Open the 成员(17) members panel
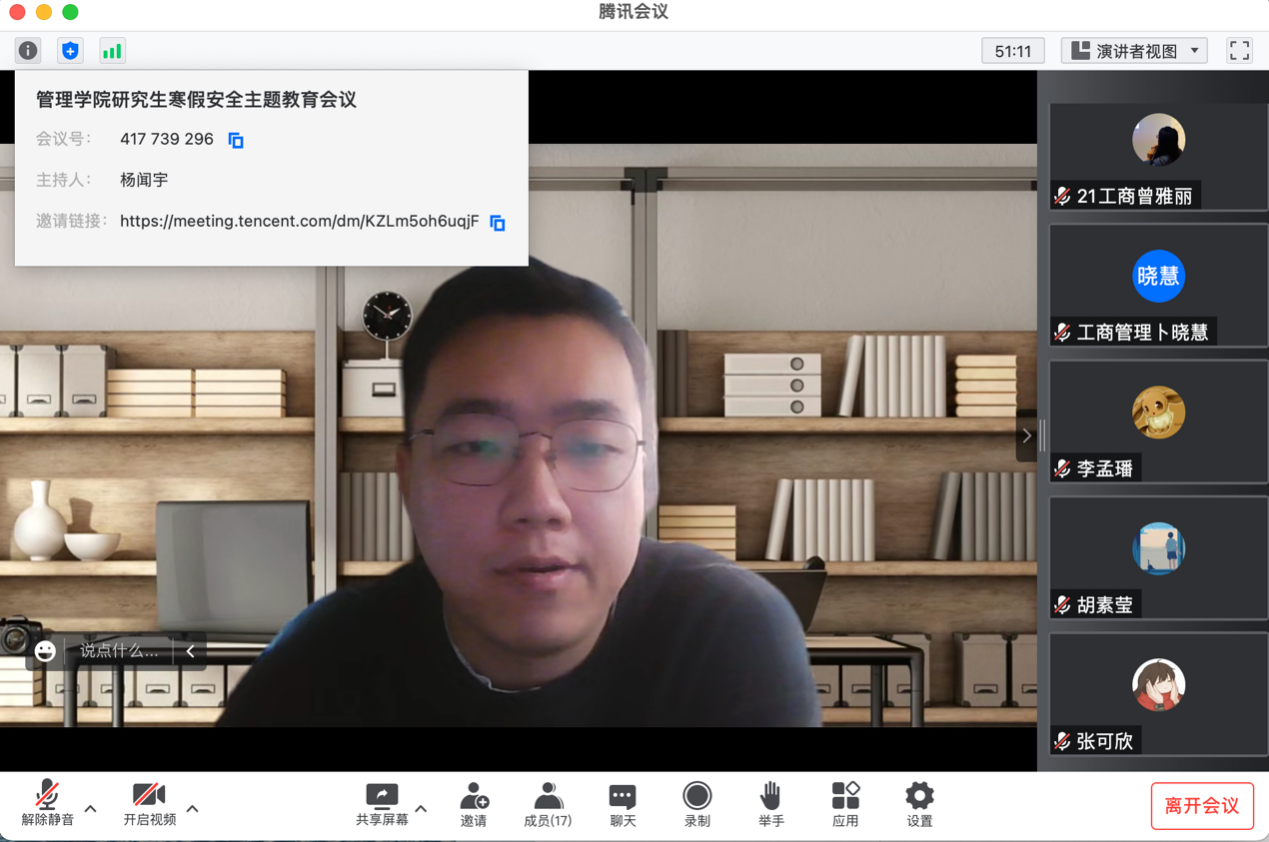 coord(547,804)
